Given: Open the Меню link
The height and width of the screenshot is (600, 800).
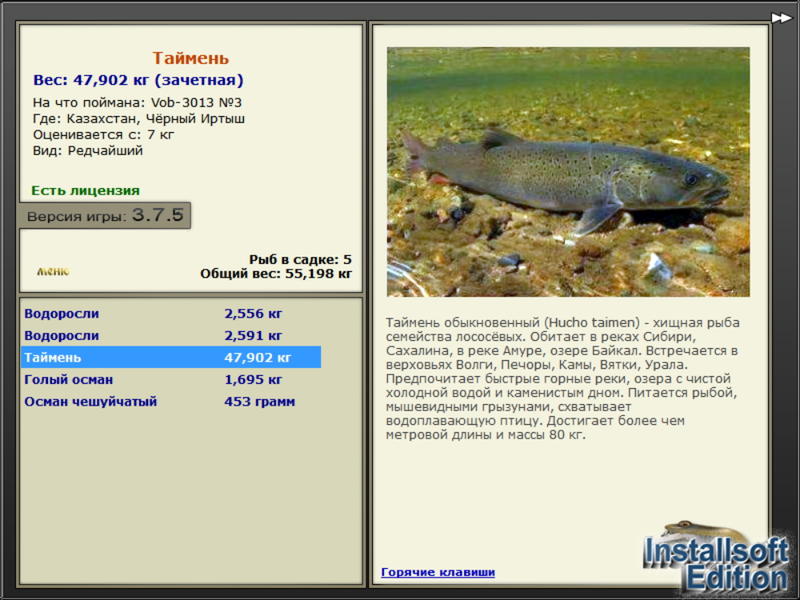Looking at the screenshot, I should click(x=53, y=271).
